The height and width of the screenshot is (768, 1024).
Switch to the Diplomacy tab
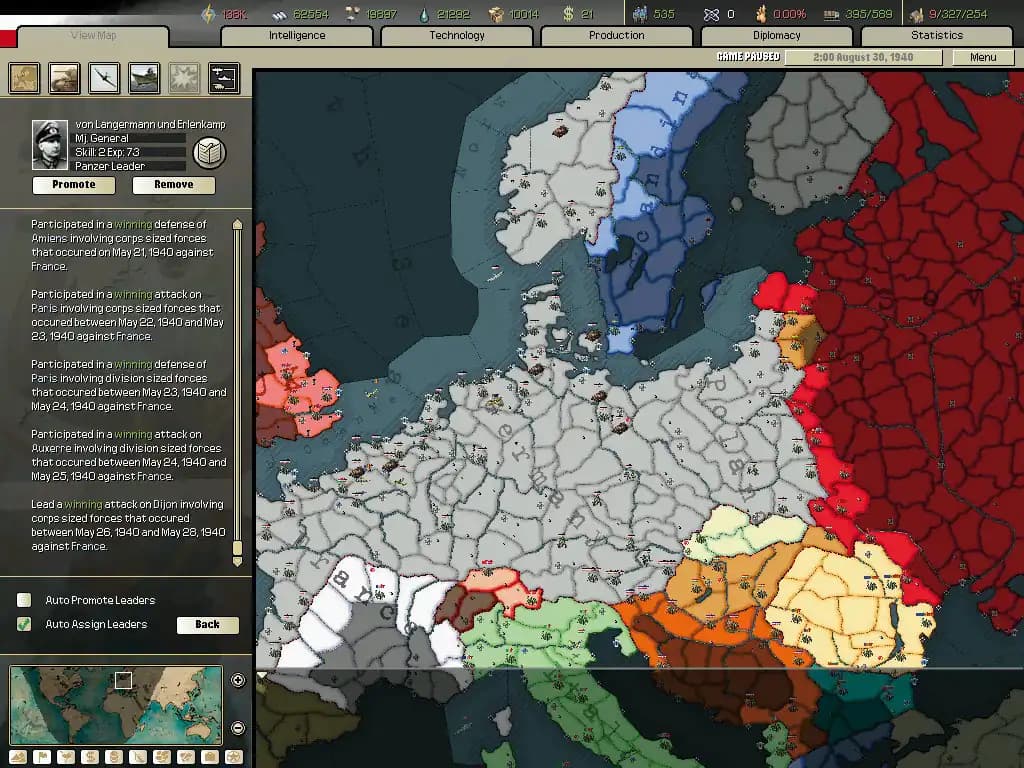(778, 35)
